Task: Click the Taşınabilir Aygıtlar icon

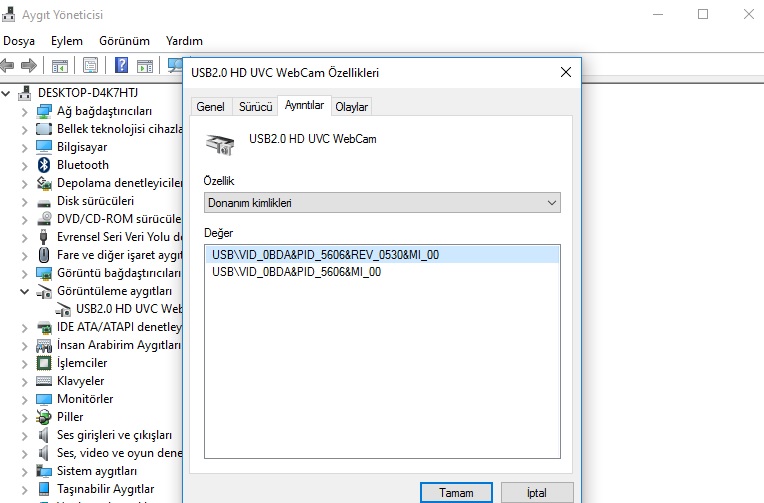Action: pyautogui.click(x=44, y=488)
